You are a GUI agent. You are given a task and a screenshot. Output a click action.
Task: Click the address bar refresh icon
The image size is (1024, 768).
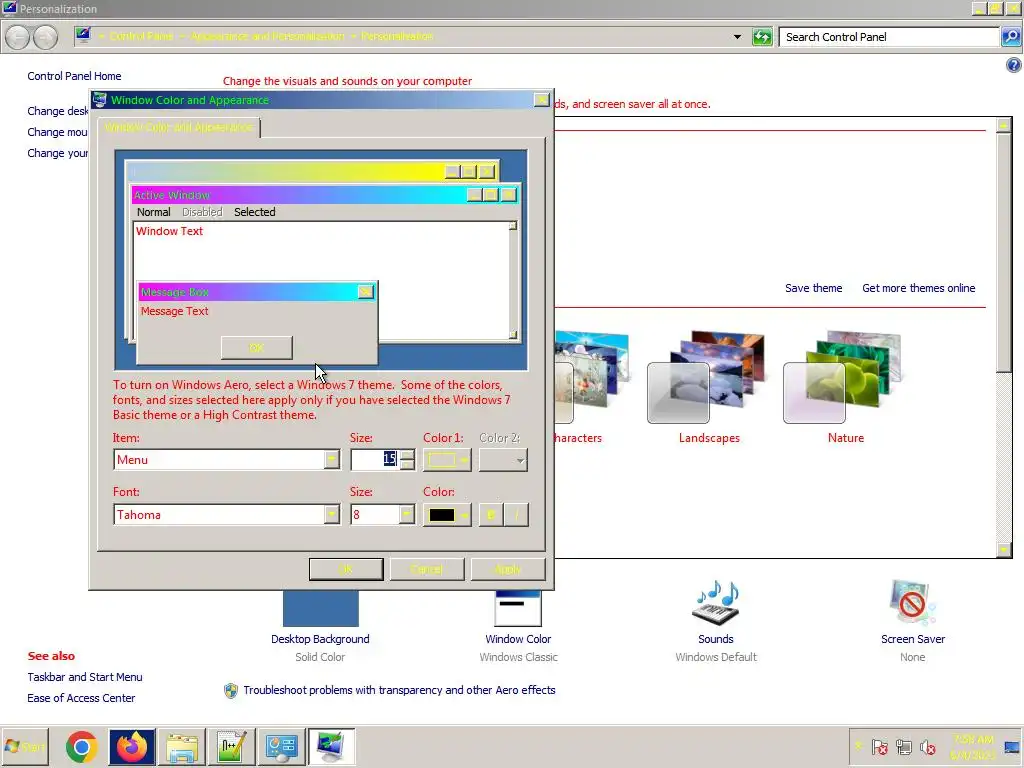(x=762, y=37)
